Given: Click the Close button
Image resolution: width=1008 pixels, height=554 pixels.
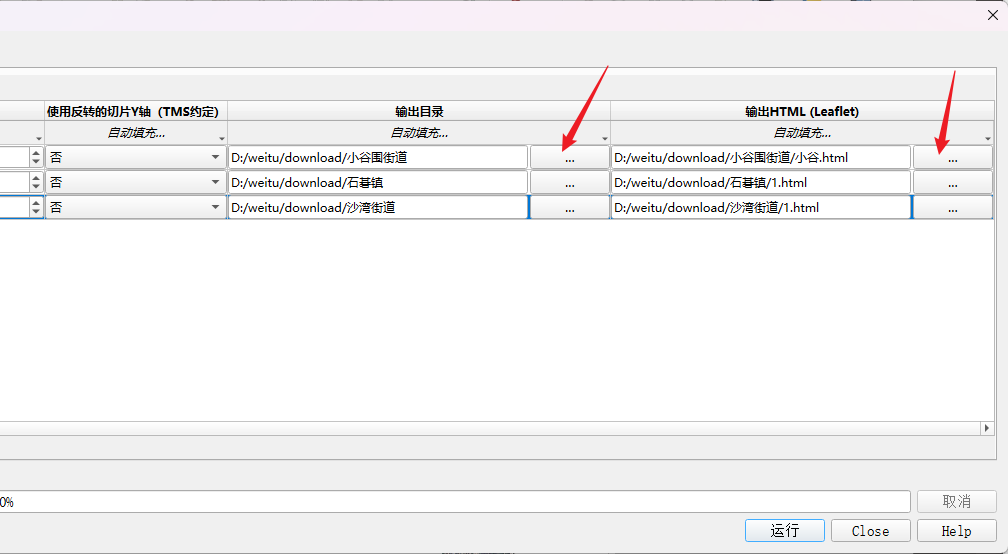Looking at the screenshot, I should pos(870,531).
